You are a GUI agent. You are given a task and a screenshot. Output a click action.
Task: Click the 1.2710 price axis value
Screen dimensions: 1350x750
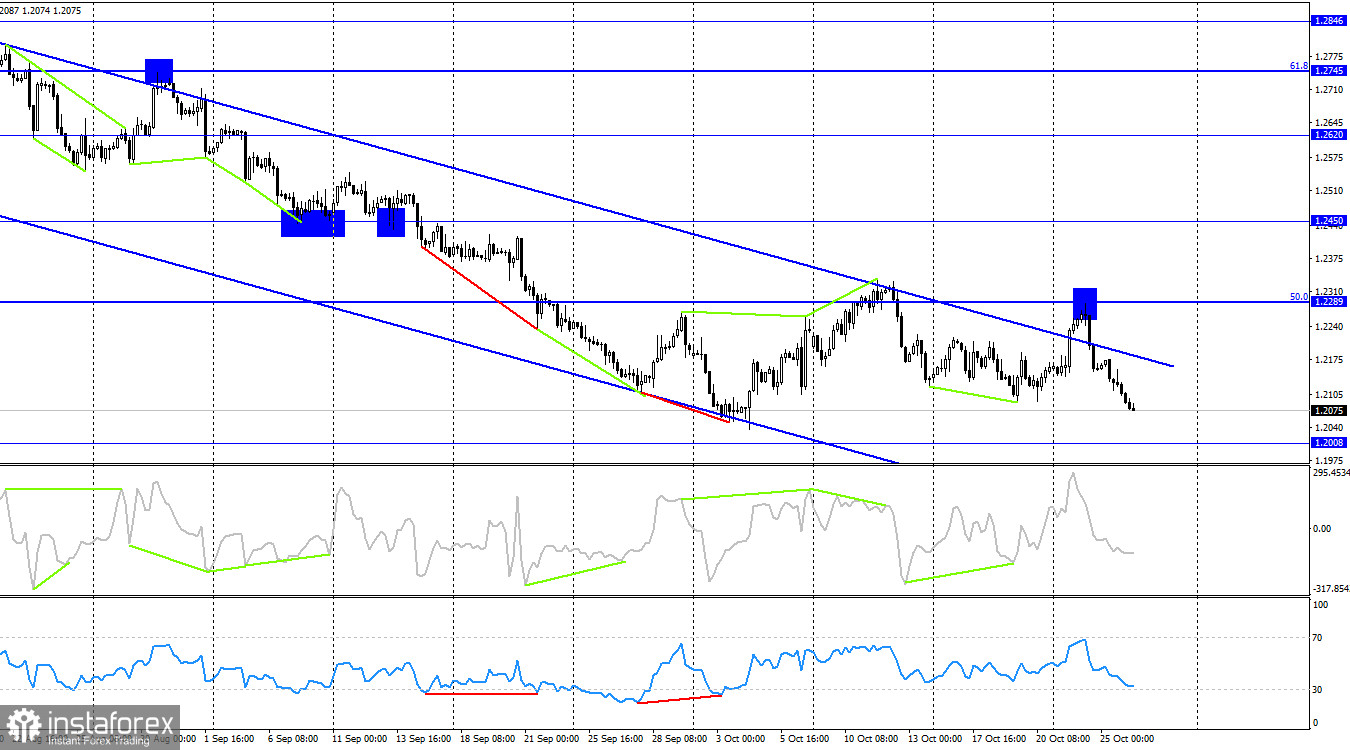click(x=1330, y=90)
